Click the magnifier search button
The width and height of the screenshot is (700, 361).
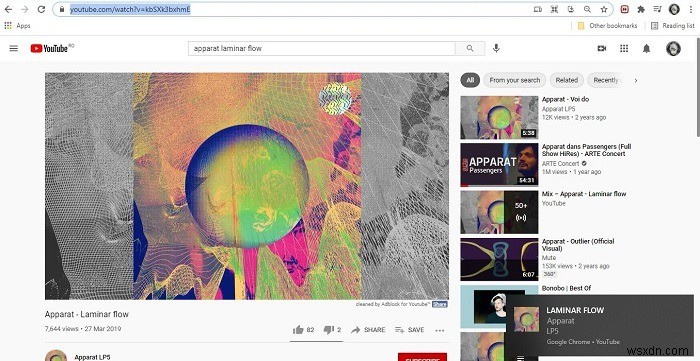point(470,48)
